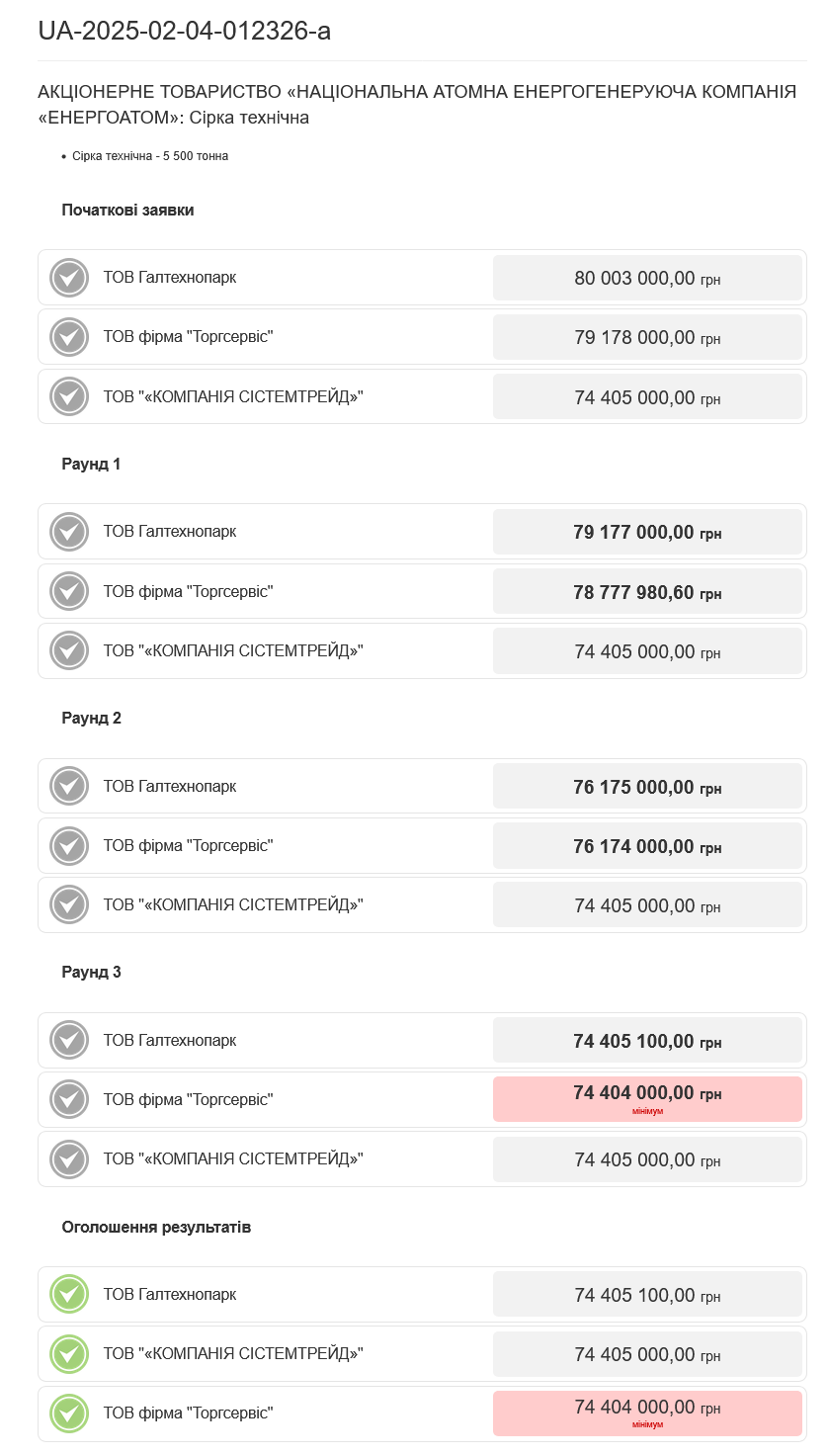Click the Раунд 2 section heading
The height and width of the screenshot is (1456, 828).
tap(91, 718)
